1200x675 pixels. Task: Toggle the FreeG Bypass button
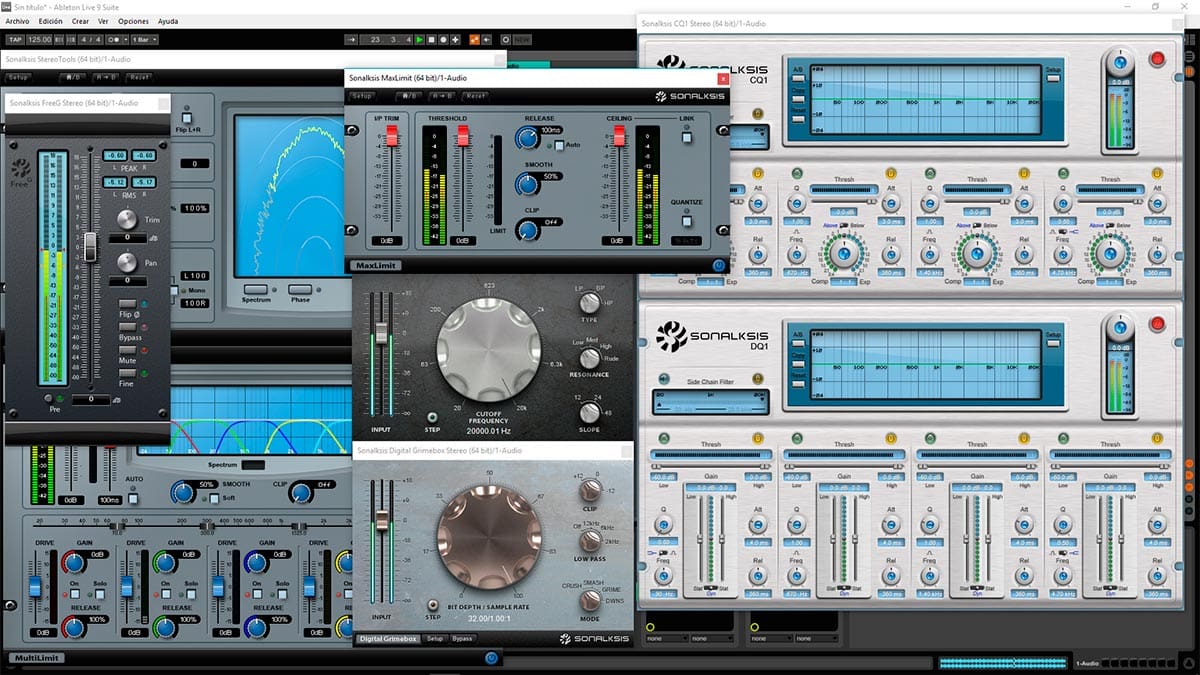[x=127, y=328]
